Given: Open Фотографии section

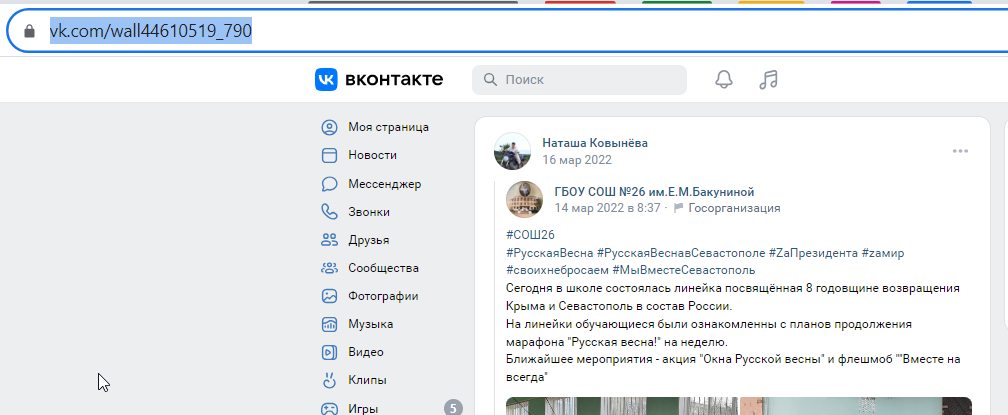Looking at the screenshot, I should pyautogui.click(x=383, y=296).
